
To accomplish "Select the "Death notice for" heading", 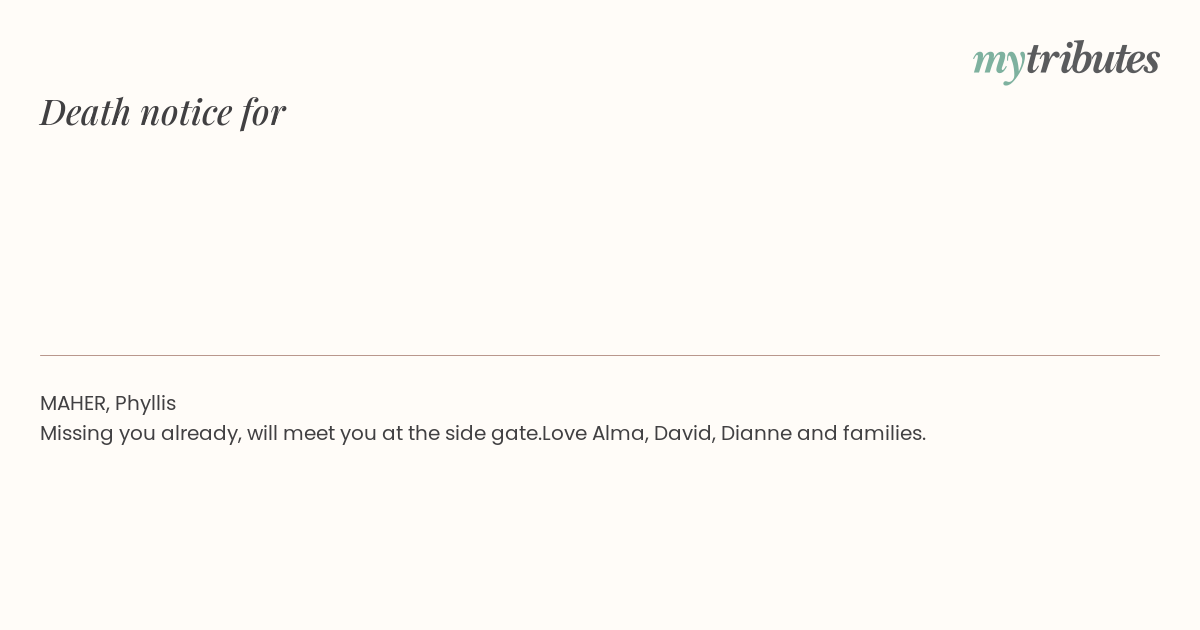I will click(x=163, y=111).
